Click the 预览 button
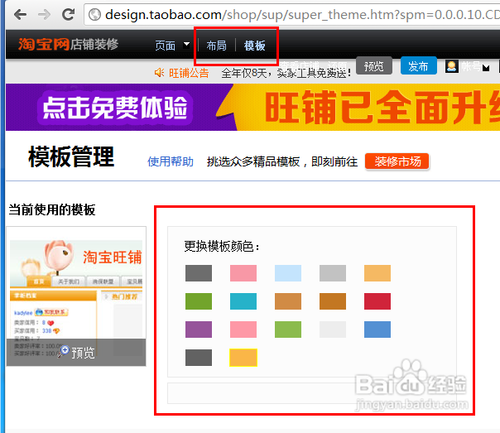This screenshot has width=500, height=433. coord(374,66)
